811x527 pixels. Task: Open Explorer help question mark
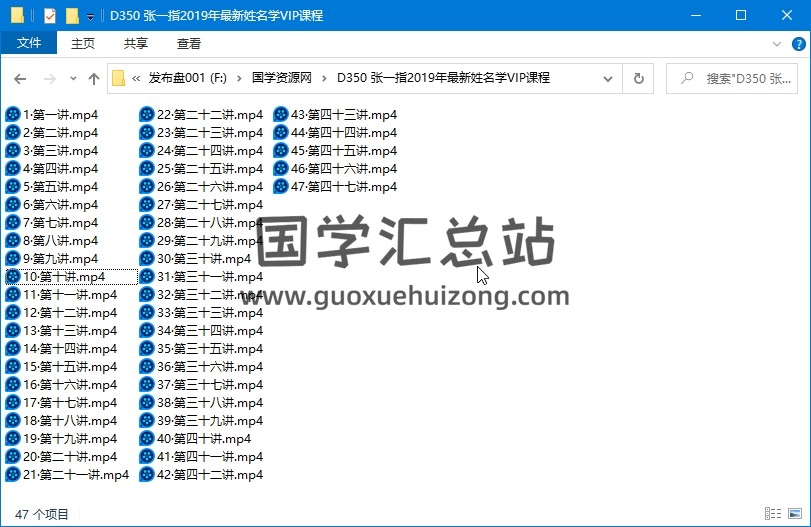[799, 44]
